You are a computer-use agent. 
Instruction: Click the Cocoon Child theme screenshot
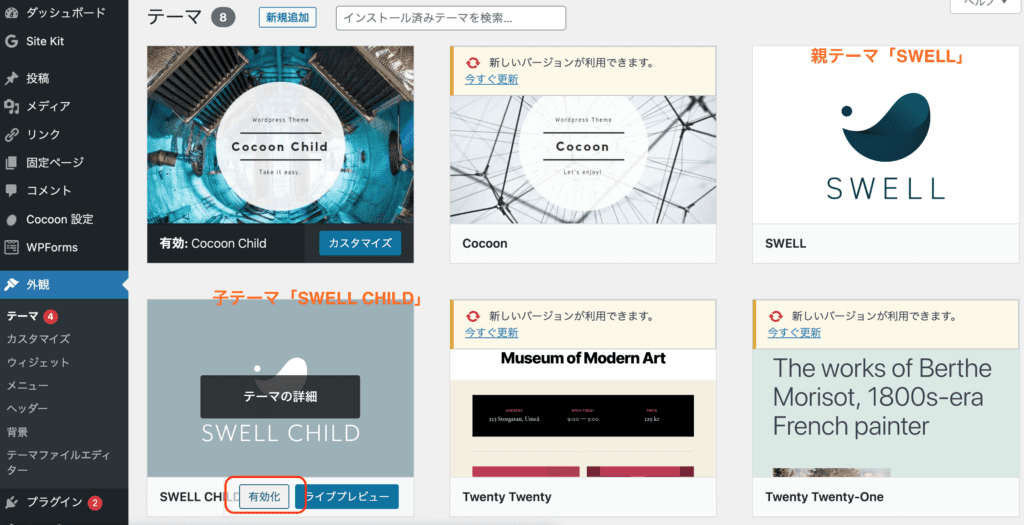point(280,135)
